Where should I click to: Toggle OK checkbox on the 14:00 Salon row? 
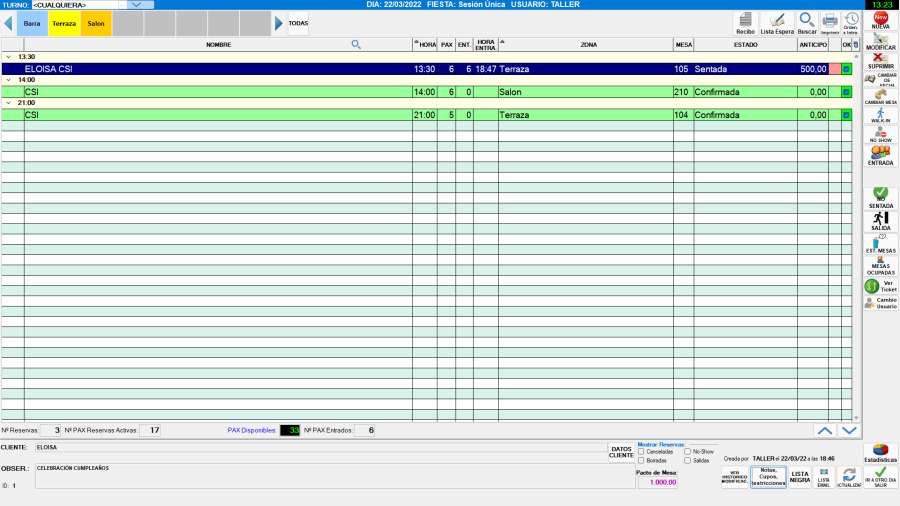846,92
